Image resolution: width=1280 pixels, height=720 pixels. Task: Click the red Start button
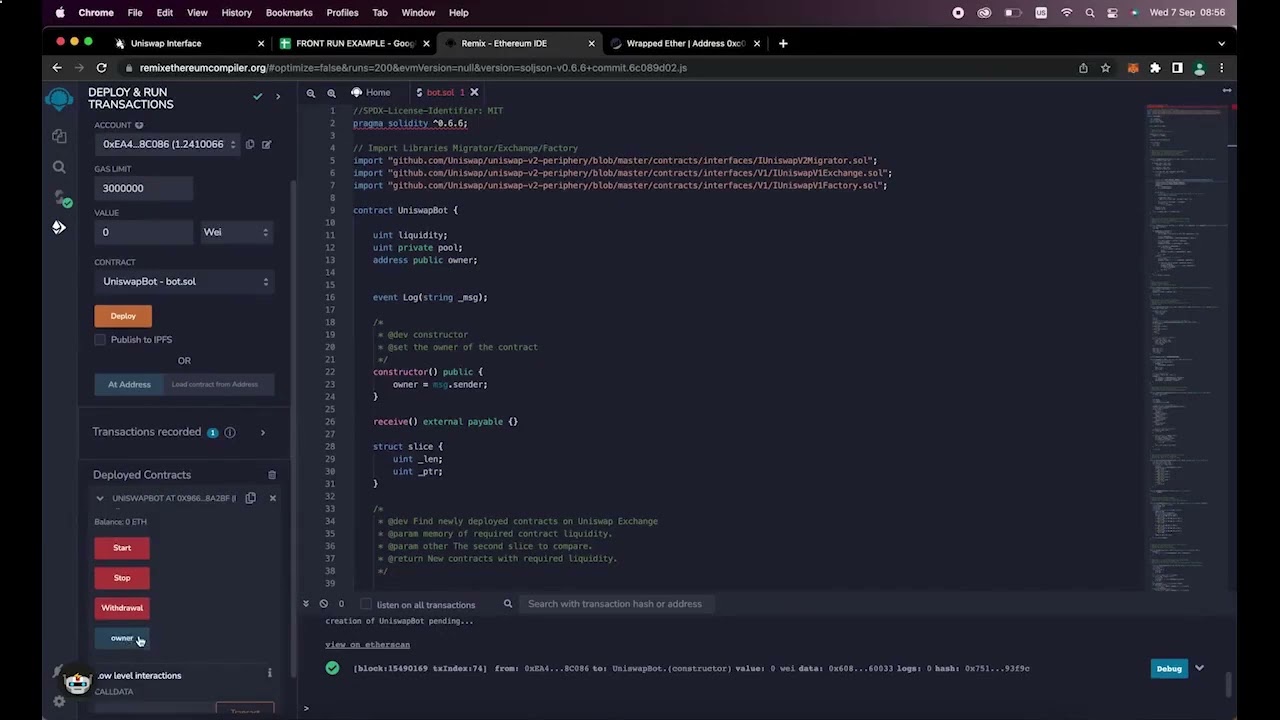[x=122, y=548]
